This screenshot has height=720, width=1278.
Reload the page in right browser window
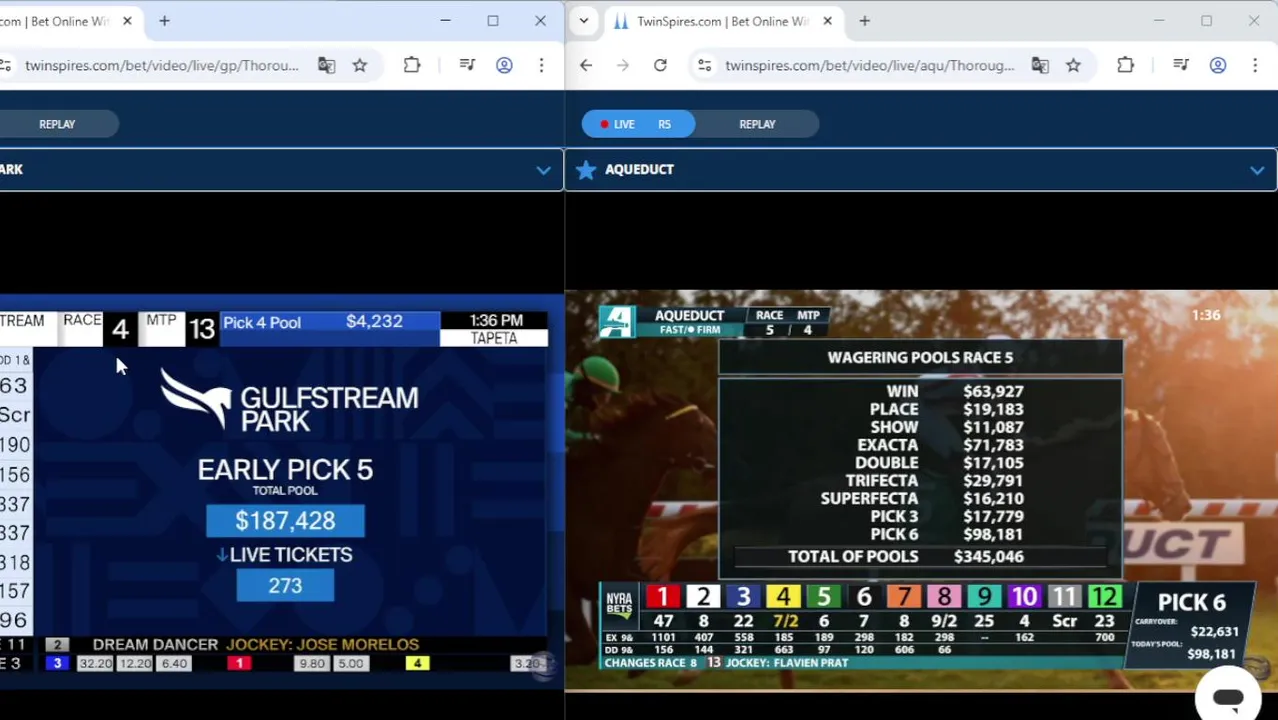(660, 65)
